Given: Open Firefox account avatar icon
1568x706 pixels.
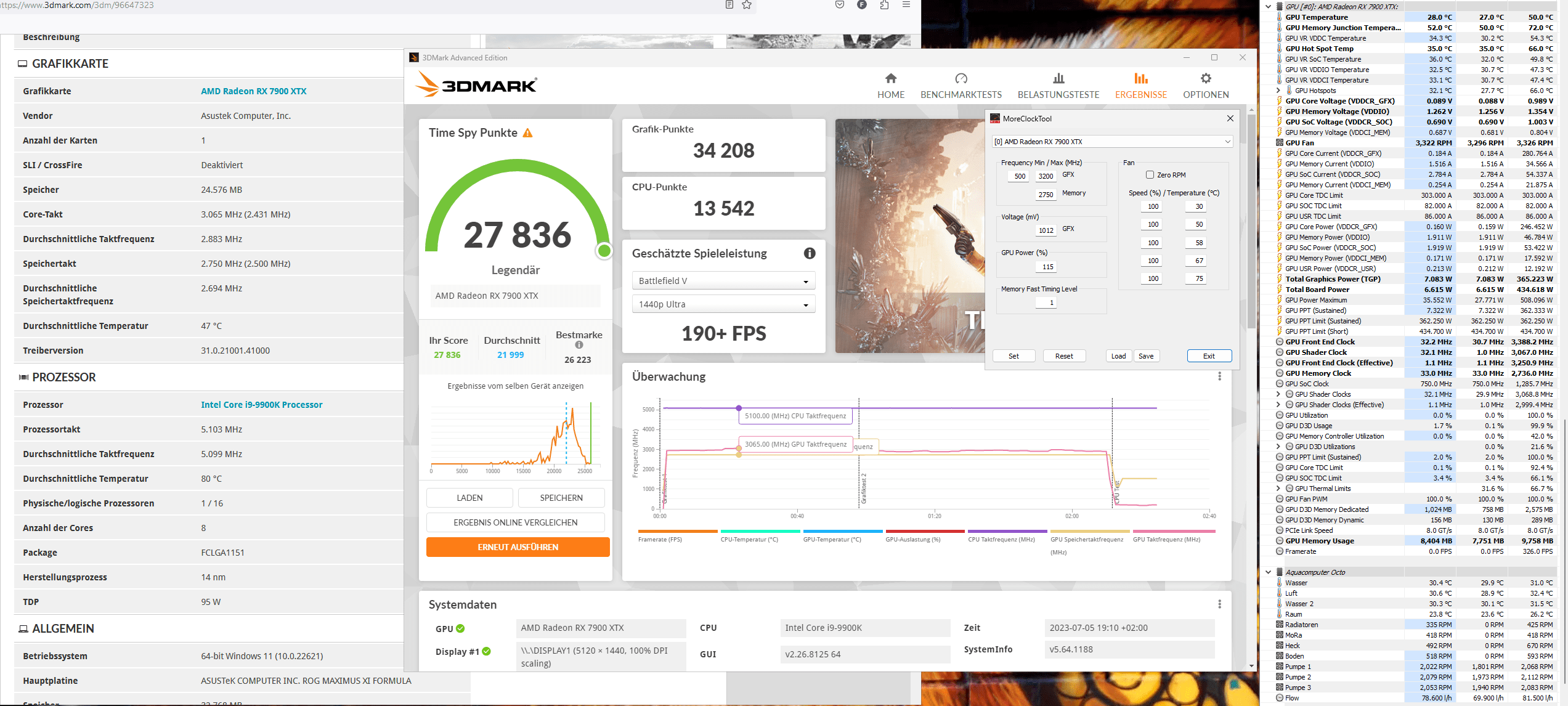Looking at the screenshot, I should [862, 5].
